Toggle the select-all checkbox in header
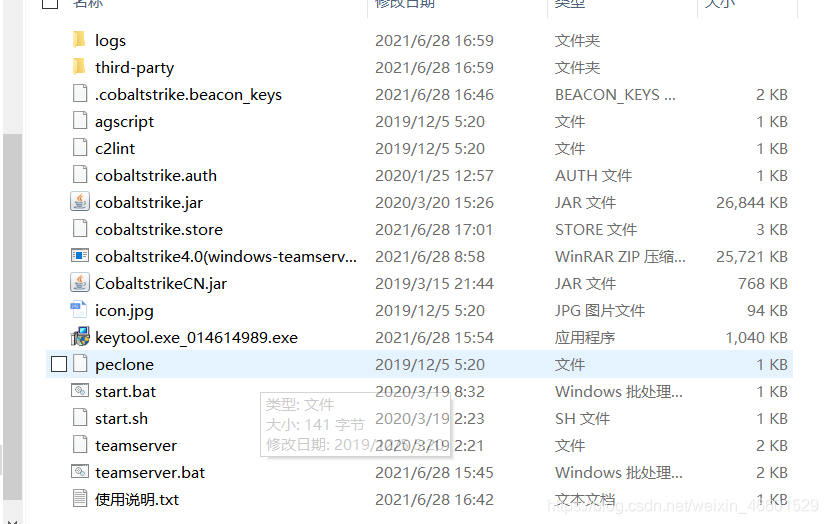The height and width of the screenshot is (524, 828). tap(50, 3)
